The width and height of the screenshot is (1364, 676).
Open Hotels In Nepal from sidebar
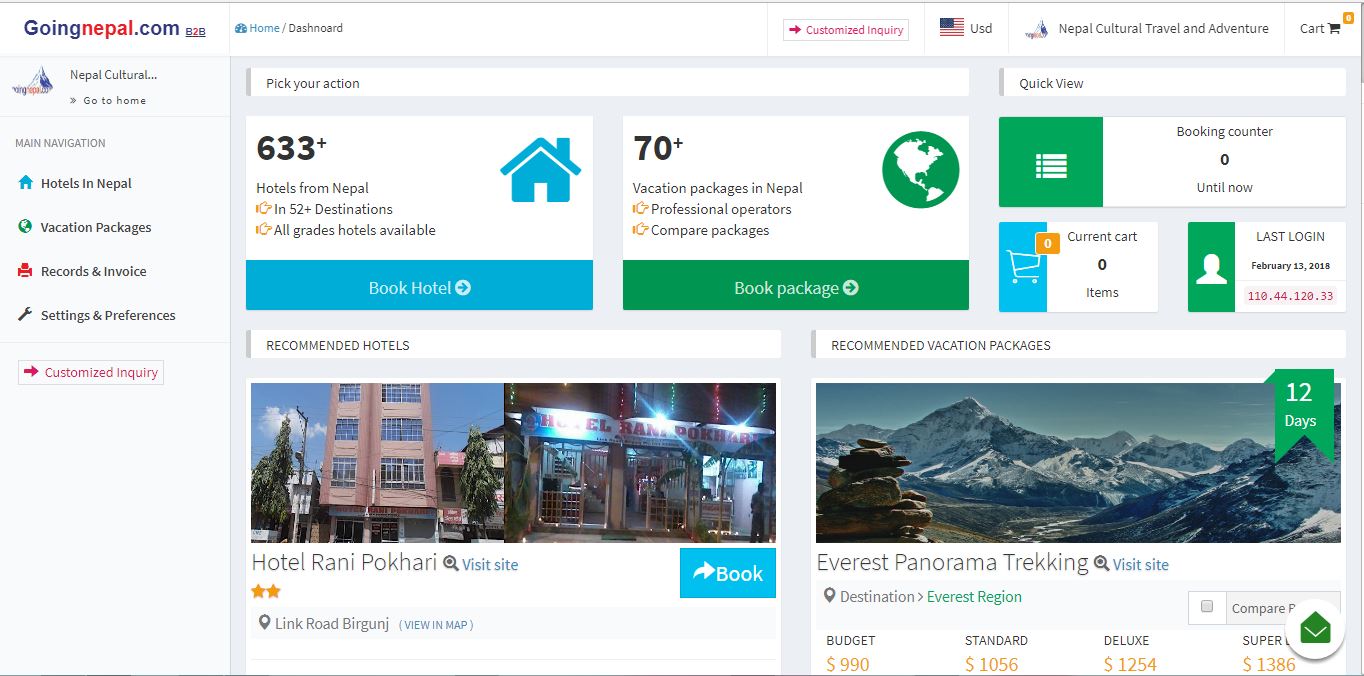[x=86, y=183]
